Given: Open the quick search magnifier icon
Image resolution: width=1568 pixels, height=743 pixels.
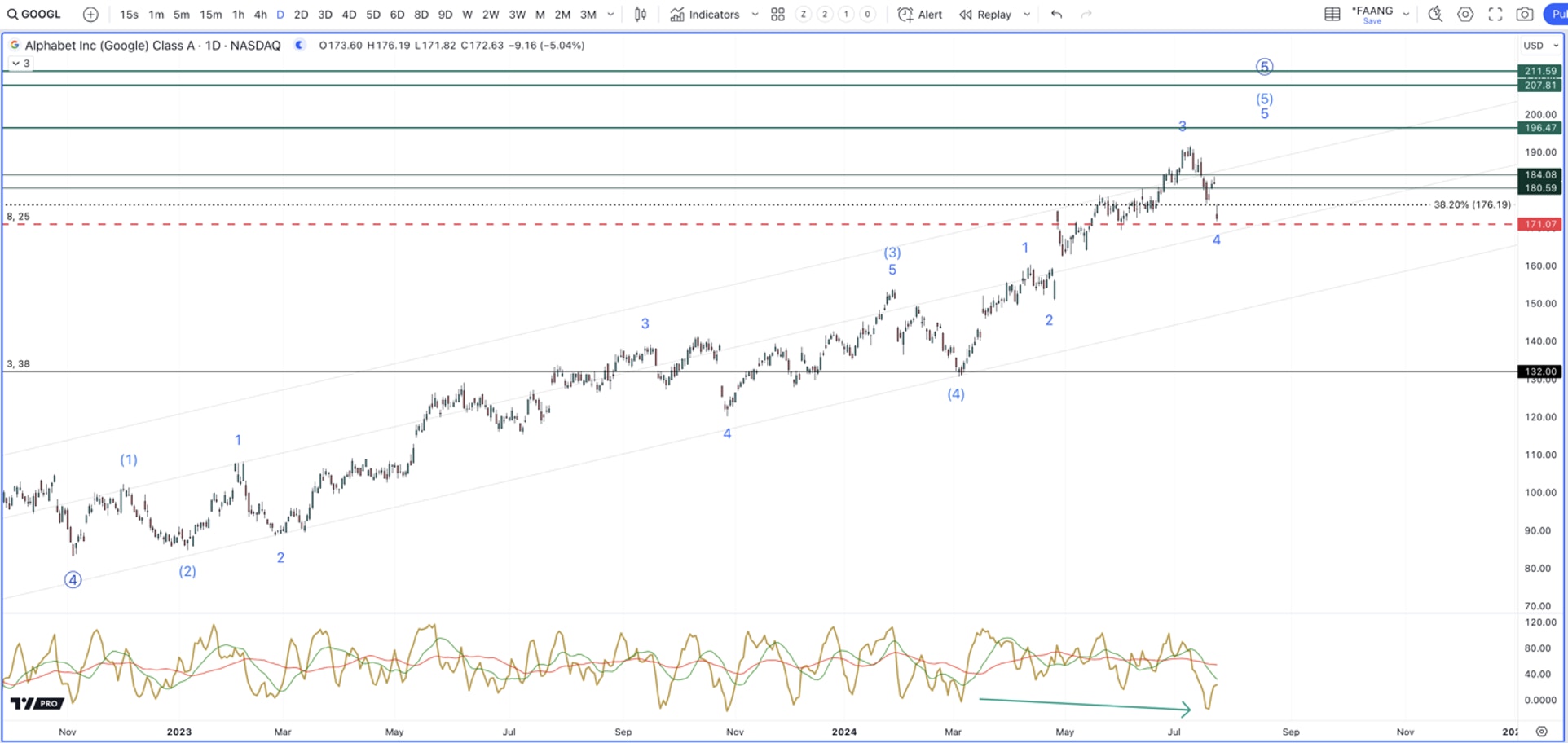Looking at the screenshot, I should (x=1435, y=14).
